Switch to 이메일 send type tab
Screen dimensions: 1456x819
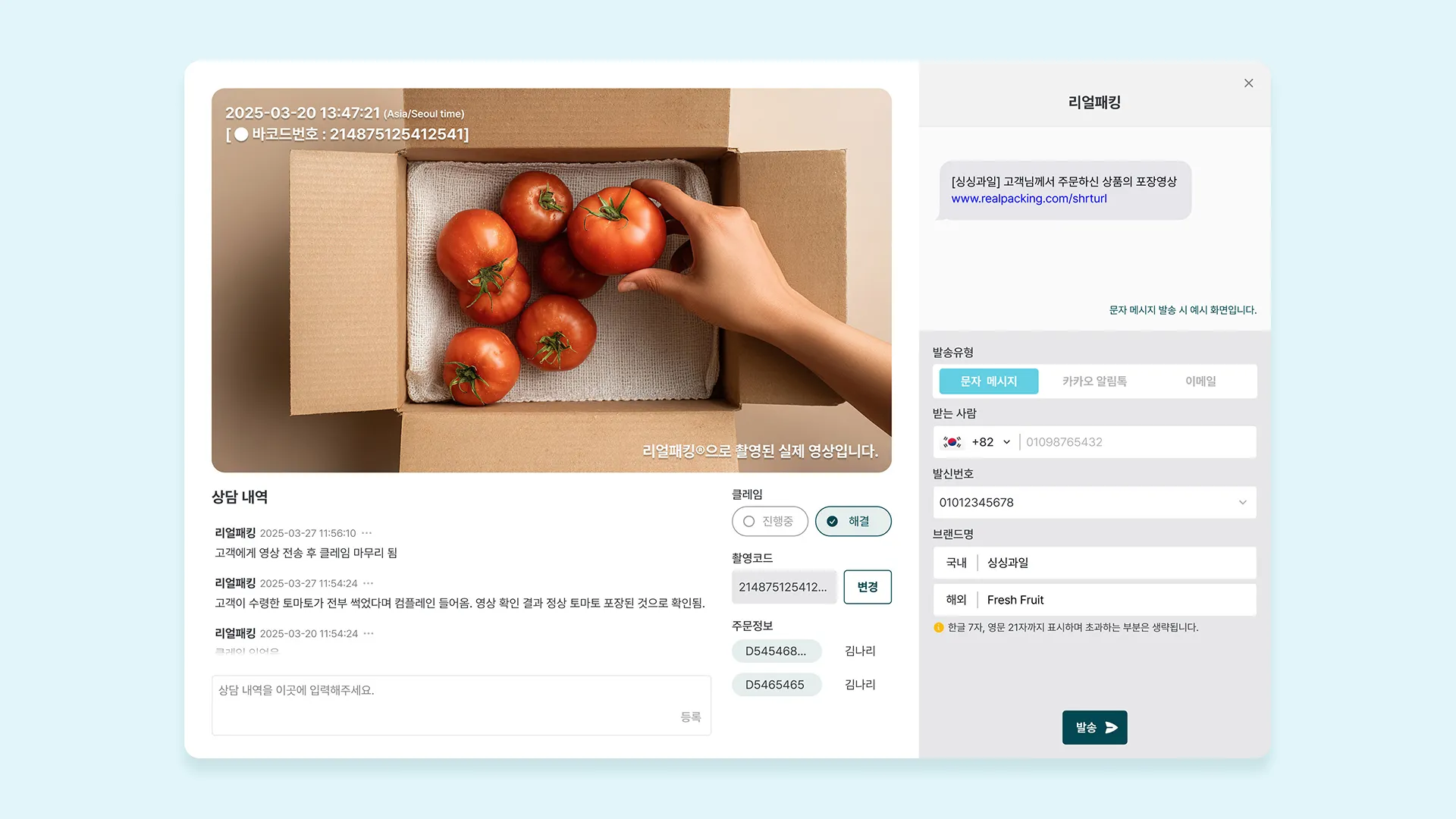coord(1200,381)
